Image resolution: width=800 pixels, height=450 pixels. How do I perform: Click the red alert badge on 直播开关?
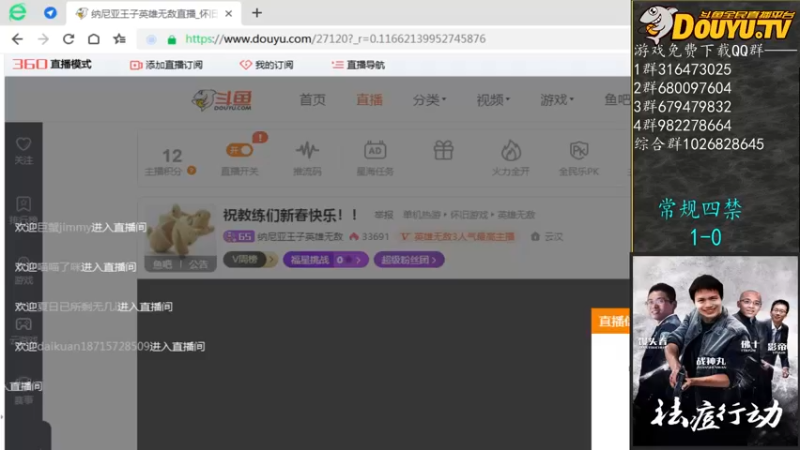pyautogui.click(x=260, y=137)
